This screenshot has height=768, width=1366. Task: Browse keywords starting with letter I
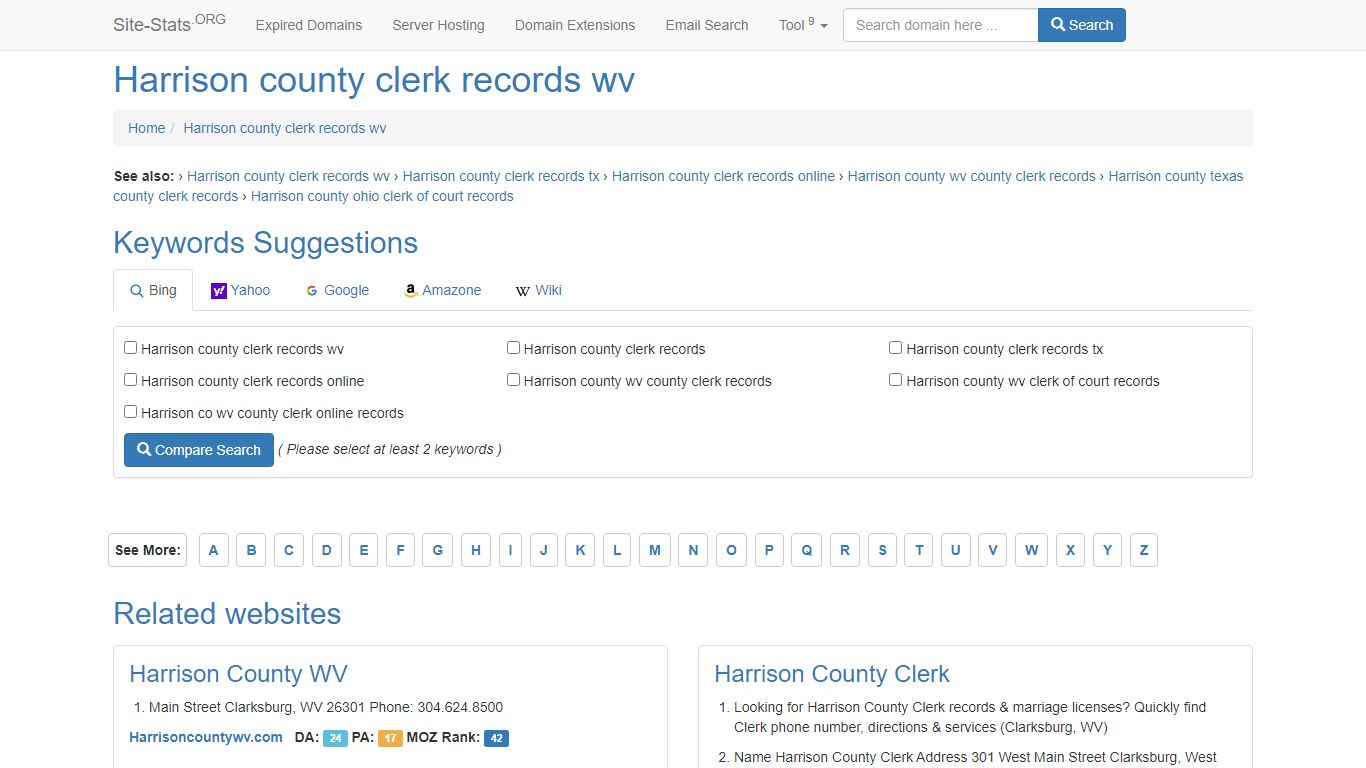[x=510, y=550]
